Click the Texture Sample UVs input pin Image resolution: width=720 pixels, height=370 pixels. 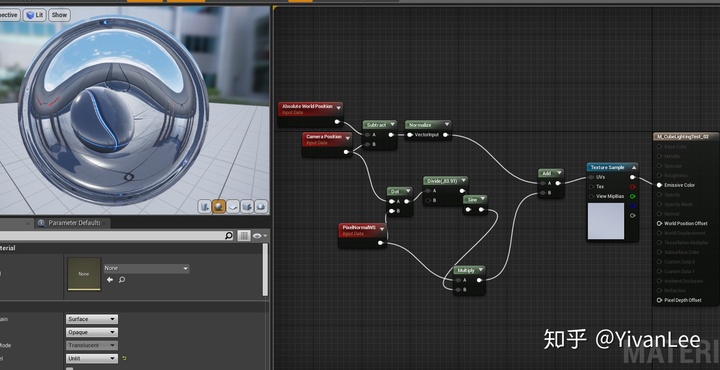591,177
